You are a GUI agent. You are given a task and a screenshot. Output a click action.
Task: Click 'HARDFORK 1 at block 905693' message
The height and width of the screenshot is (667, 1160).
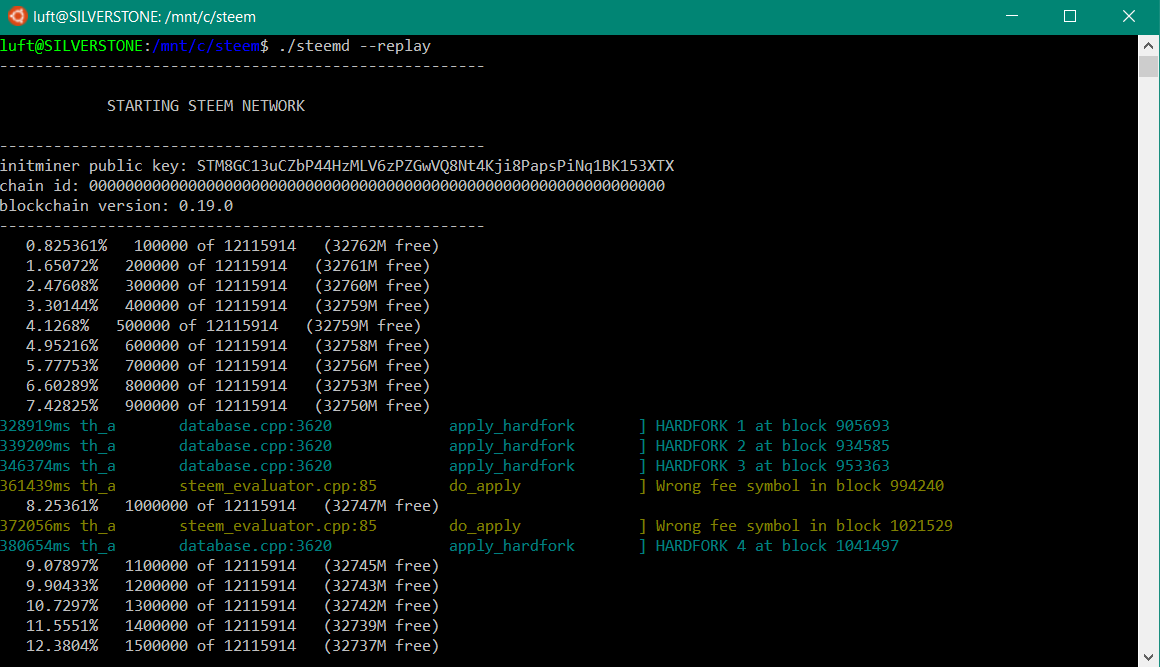(772, 426)
